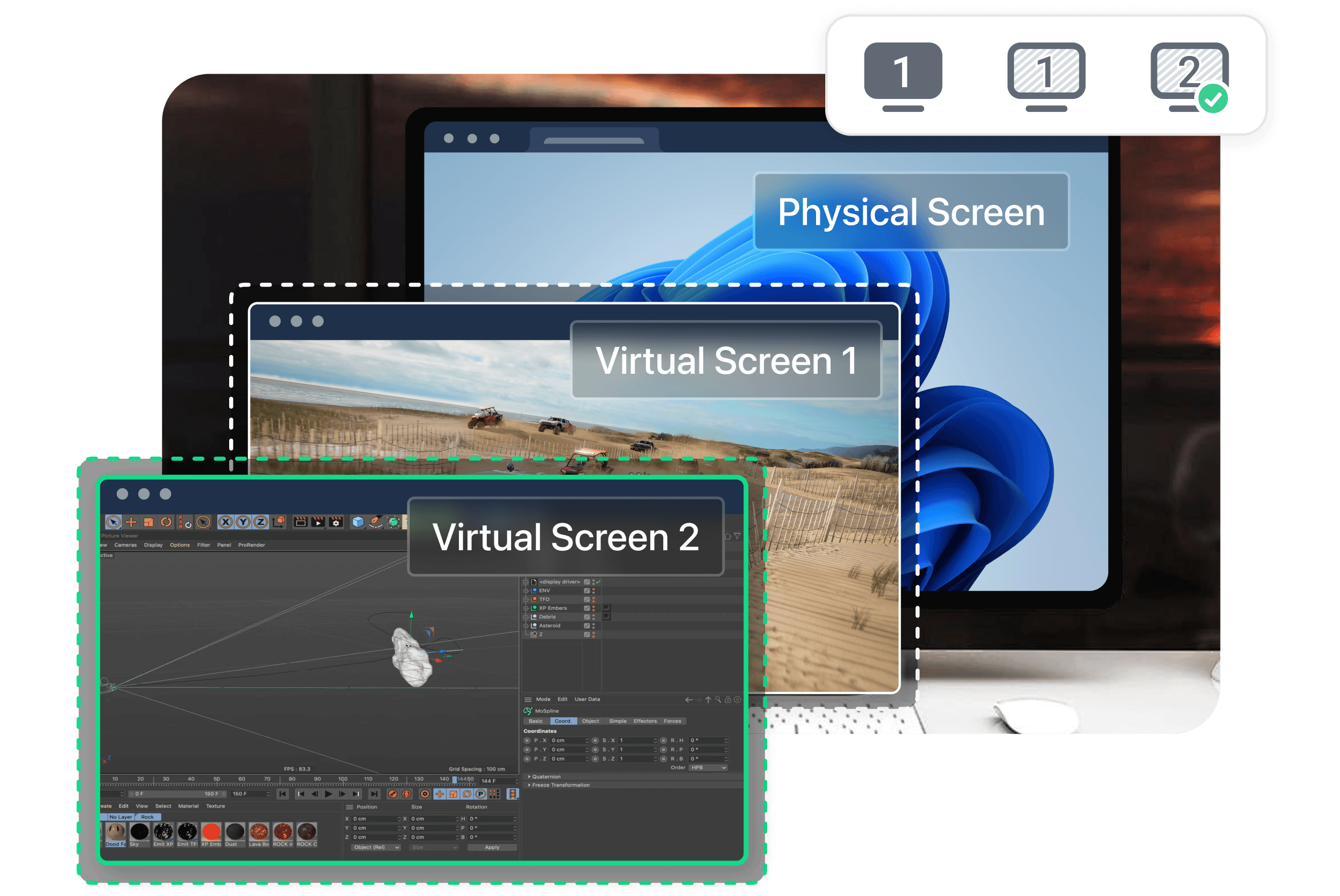The width and height of the screenshot is (1340, 896).
Task: Click the MoSpline icon in the attributes panel
Action: [528, 712]
